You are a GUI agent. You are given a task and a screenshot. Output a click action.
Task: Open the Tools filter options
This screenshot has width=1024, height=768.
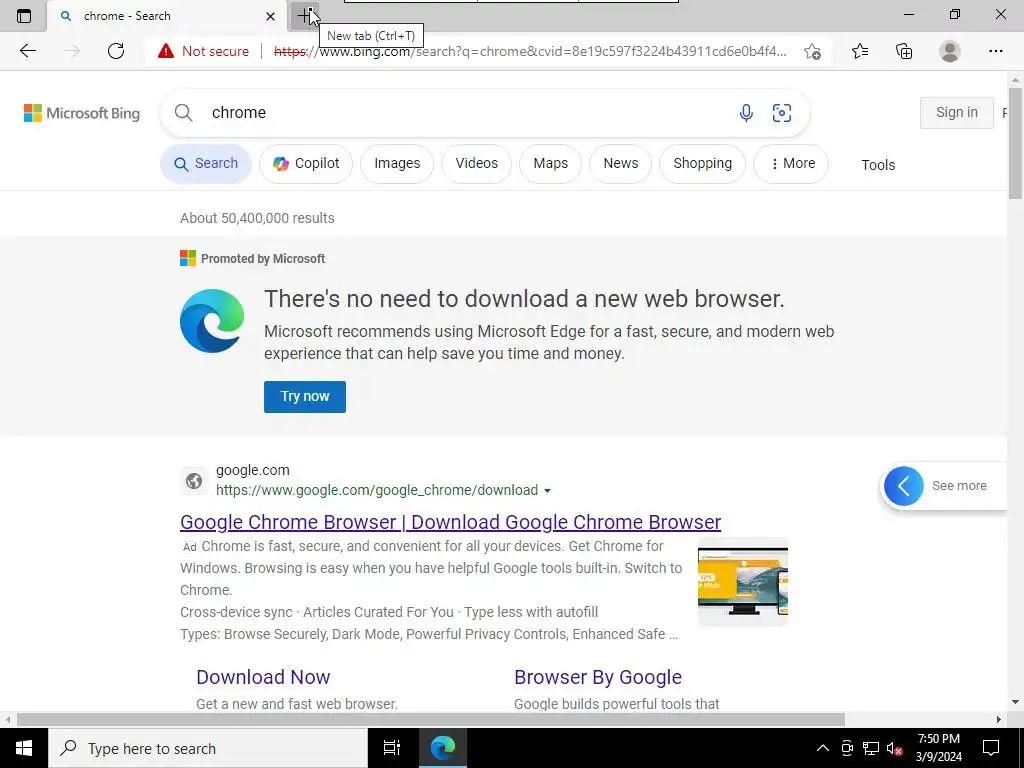878,165
